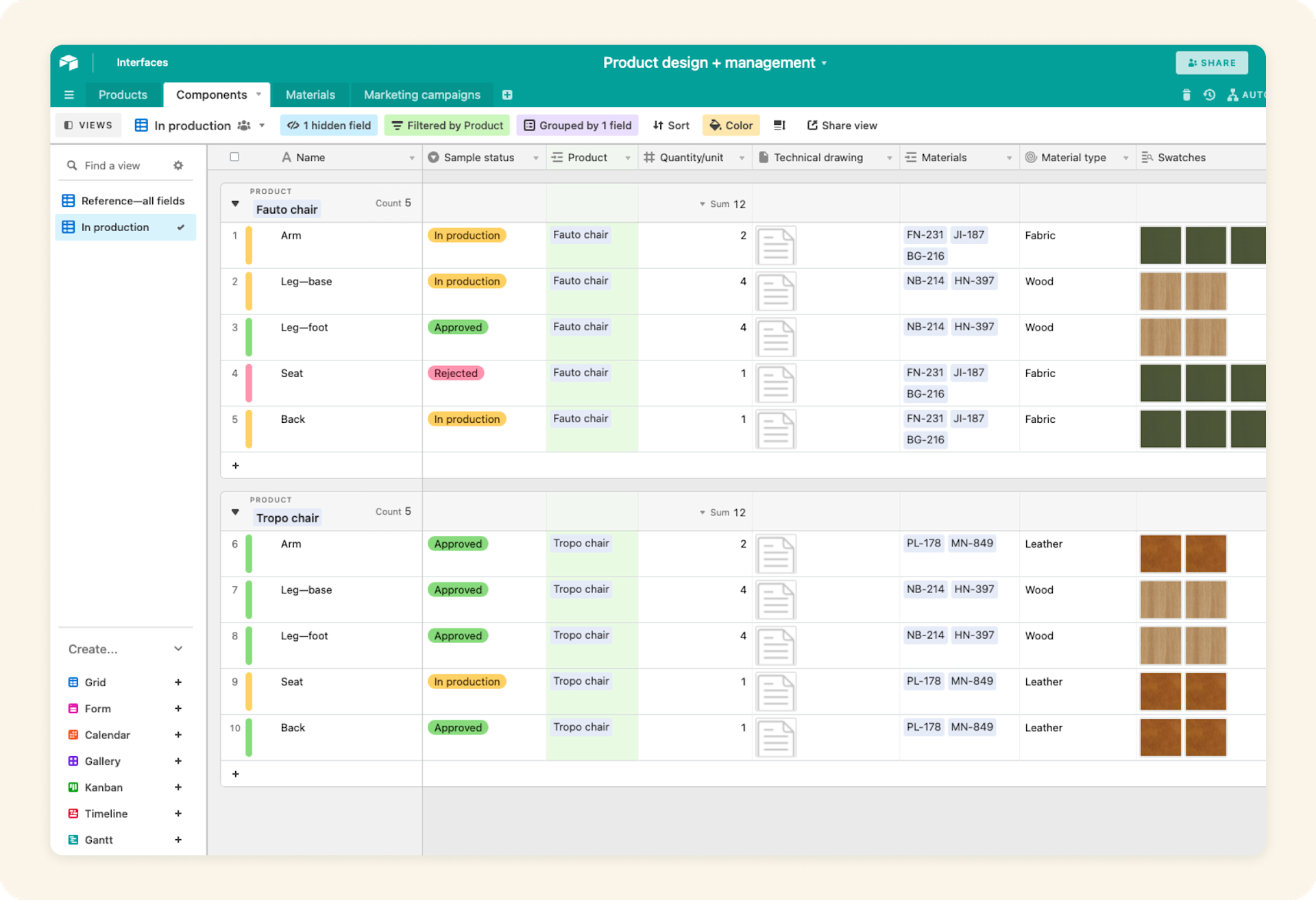The width and height of the screenshot is (1316, 900).
Task: Switch to the Materials tab
Action: pos(310,95)
